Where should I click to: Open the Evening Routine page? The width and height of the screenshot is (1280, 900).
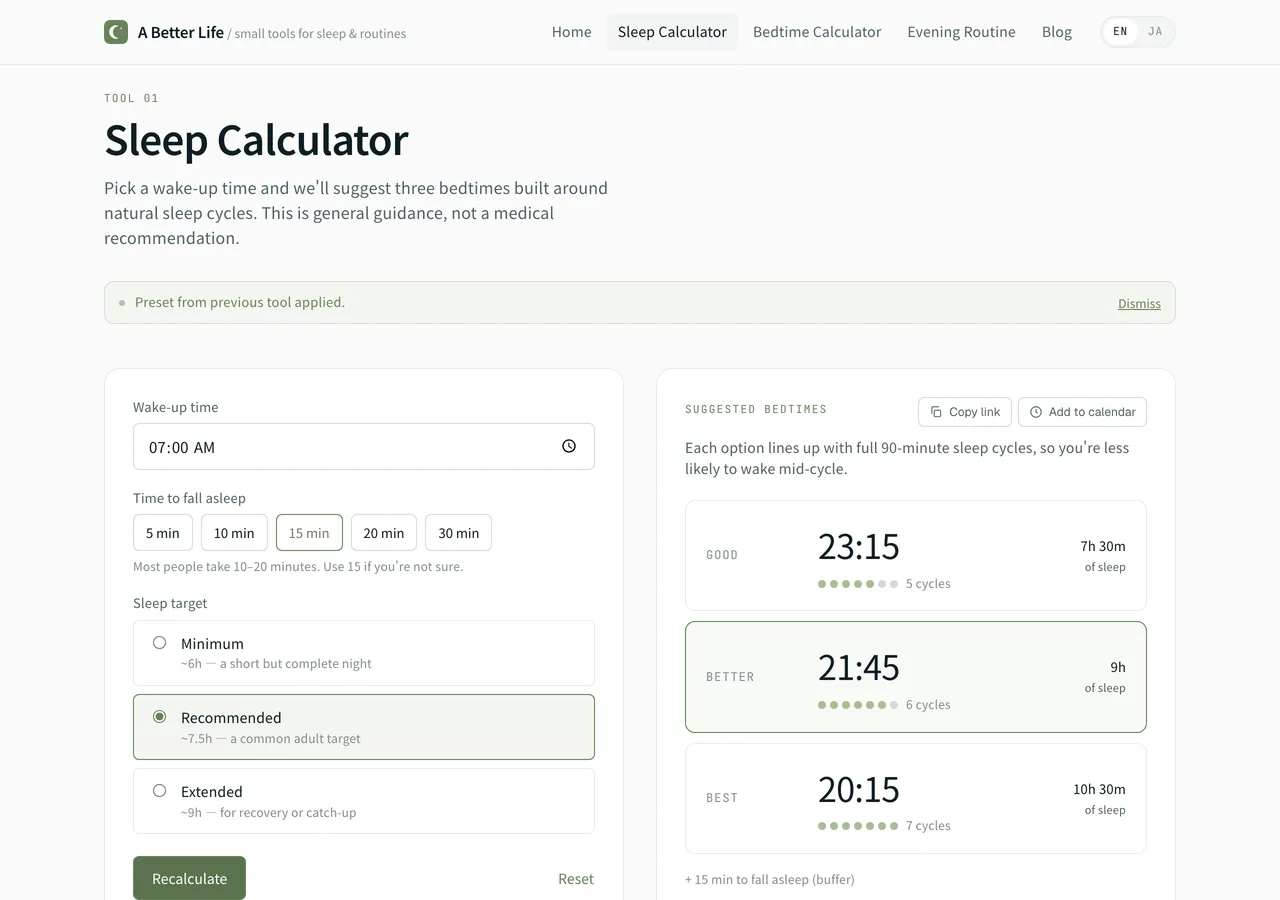click(961, 31)
